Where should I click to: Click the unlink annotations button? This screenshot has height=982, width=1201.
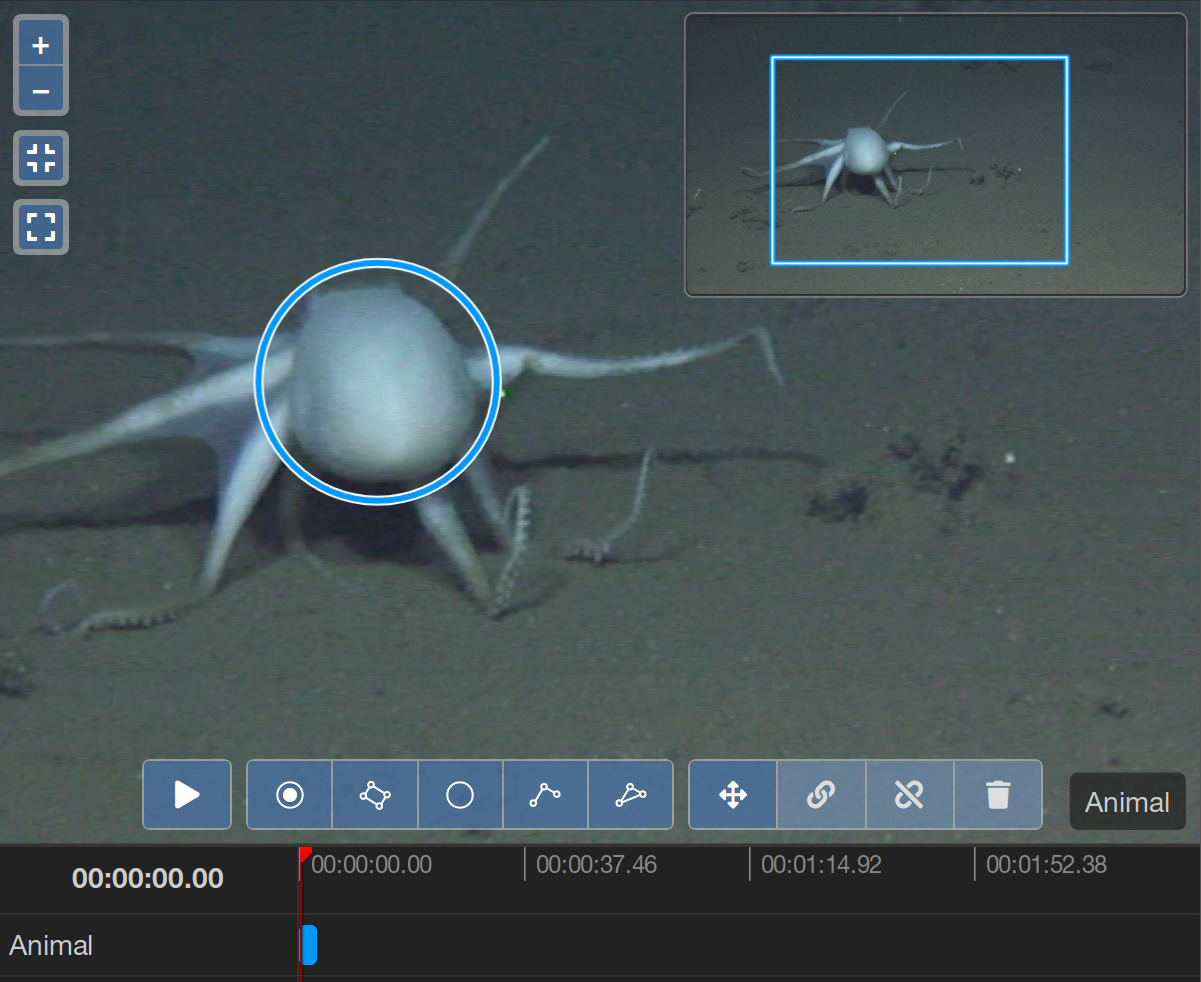pos(909,795)
